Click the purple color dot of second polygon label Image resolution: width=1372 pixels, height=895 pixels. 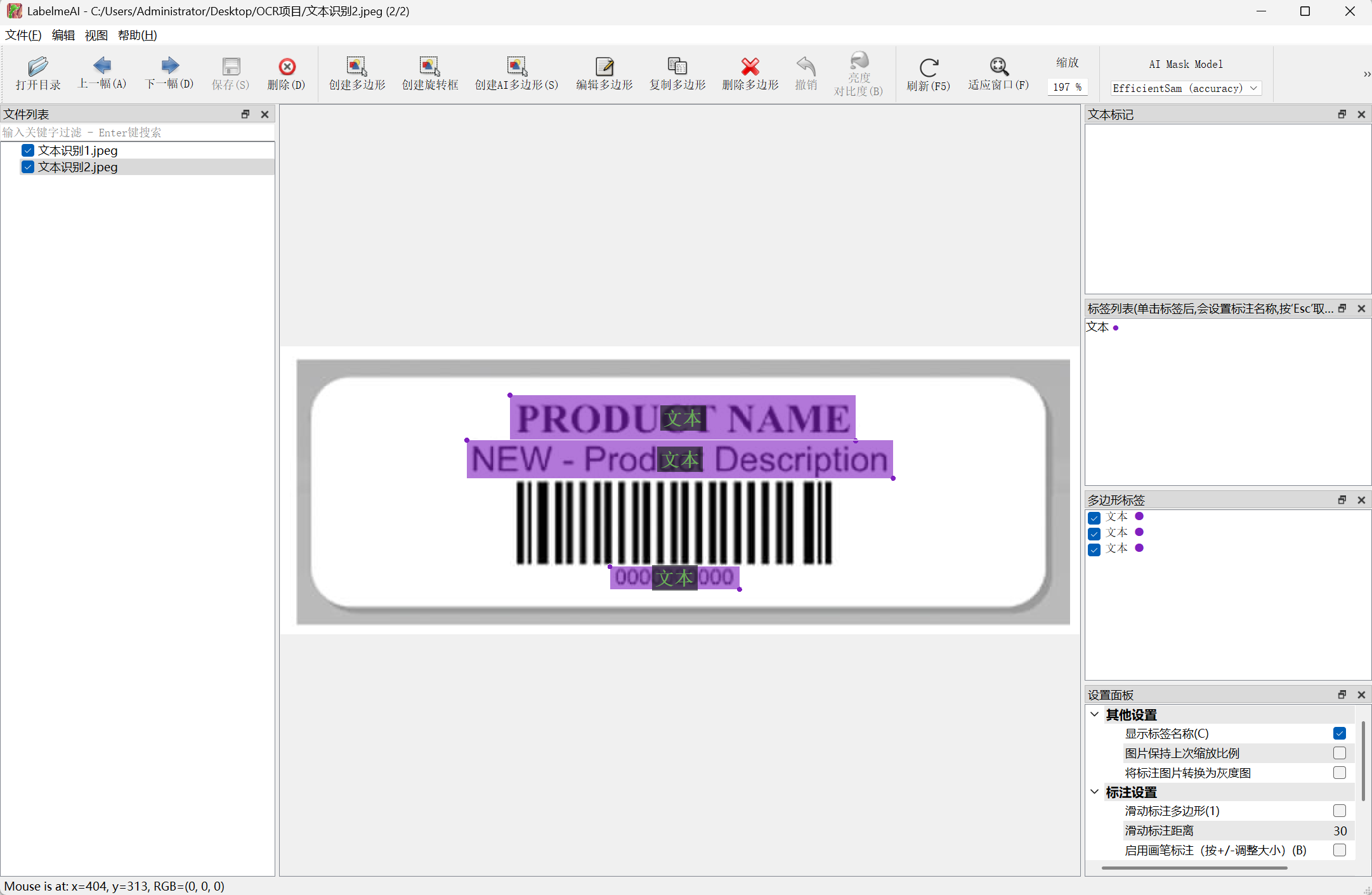point(1139,532)
